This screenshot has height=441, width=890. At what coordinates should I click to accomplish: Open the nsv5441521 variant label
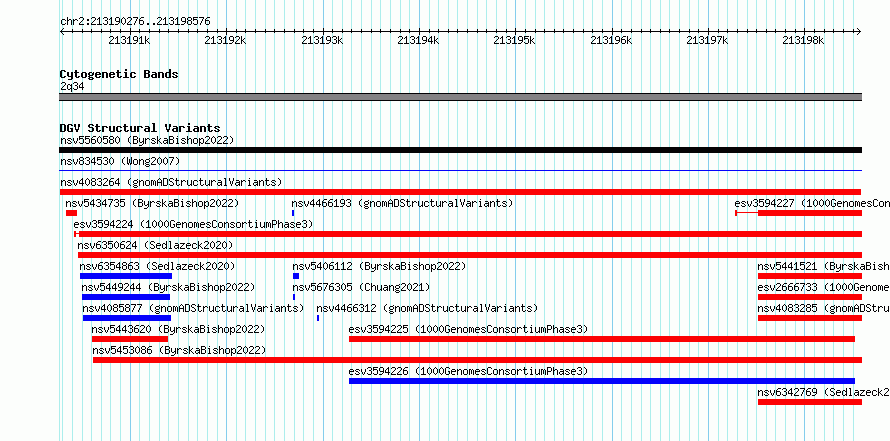(824, 266)
